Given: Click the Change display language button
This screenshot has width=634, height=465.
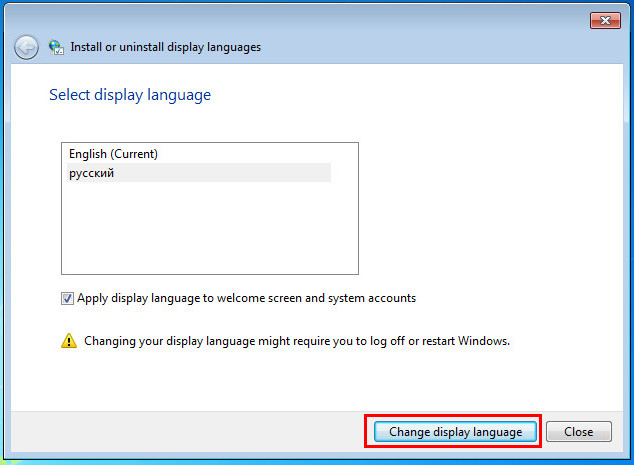Looking at the screenshot, I should 455,432.
